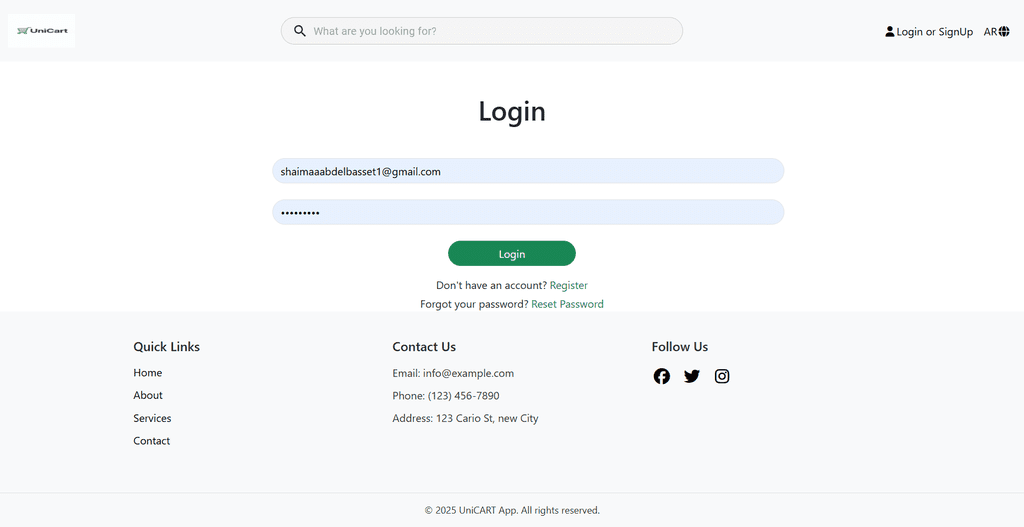Open the Twitter page icon
Viewport: 1024px width, 527px height.
point(692,376)
